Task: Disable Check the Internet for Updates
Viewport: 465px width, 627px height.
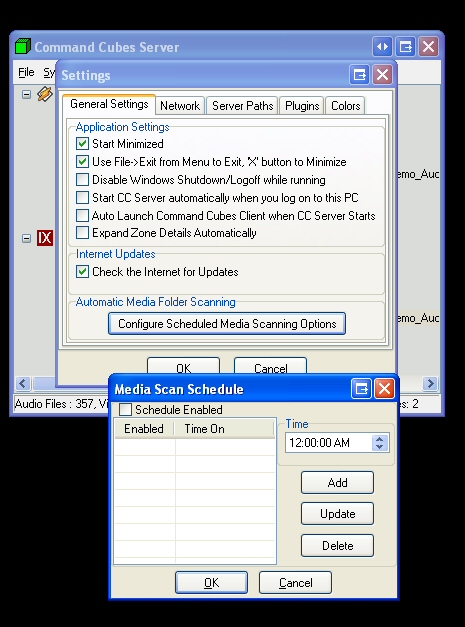Action: 82,272
